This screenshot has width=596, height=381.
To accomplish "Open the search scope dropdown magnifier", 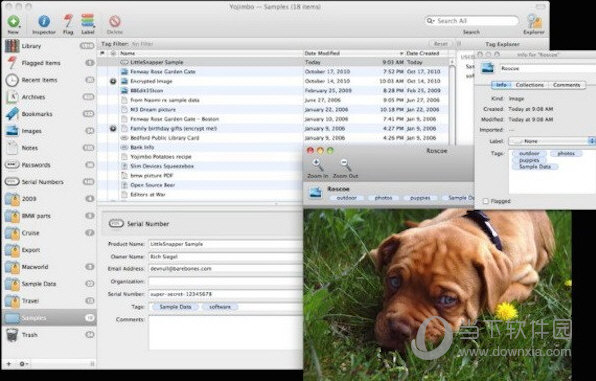I will pos(430,21).
